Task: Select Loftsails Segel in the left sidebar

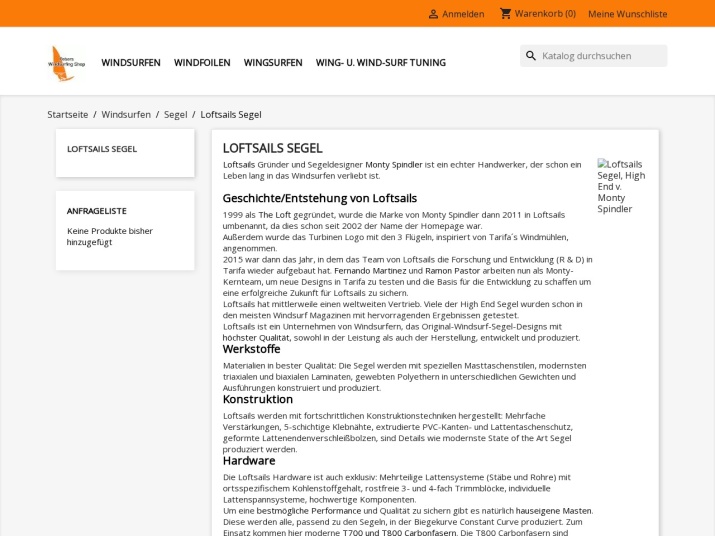Action: 102,149
